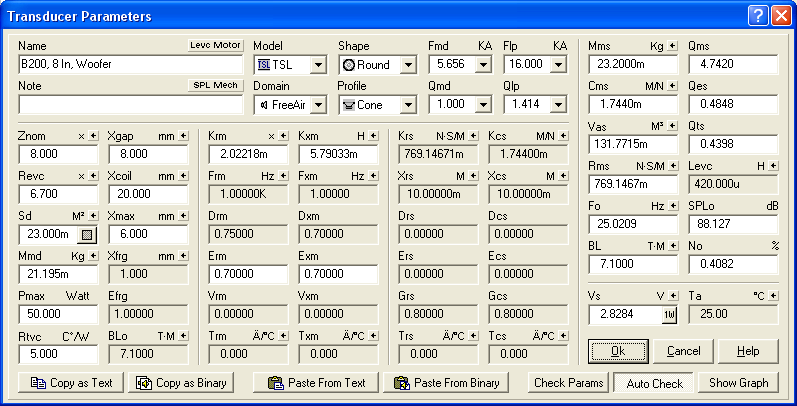The width and height of the screenshot is (797, 406).
Task: Click Copy as Binary button
Action: (181, 383)
